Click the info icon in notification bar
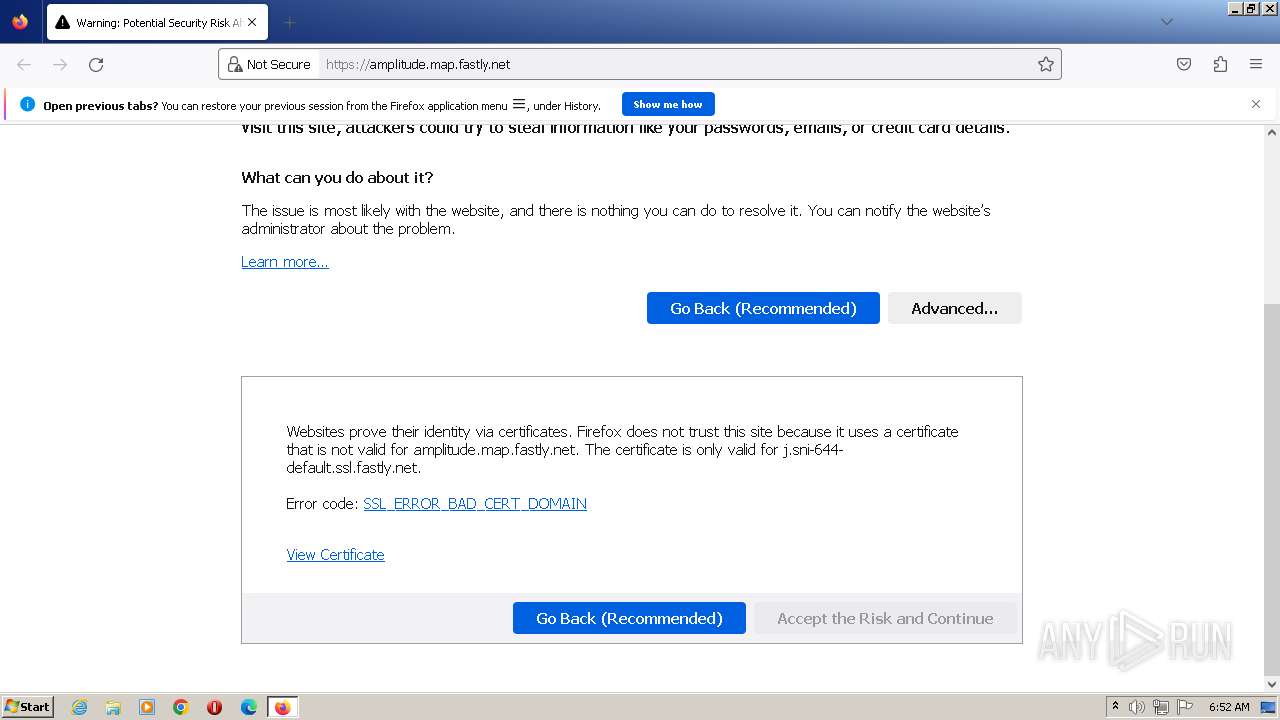The width and height of the screenshot is (1280, 720). coord(27,104)
